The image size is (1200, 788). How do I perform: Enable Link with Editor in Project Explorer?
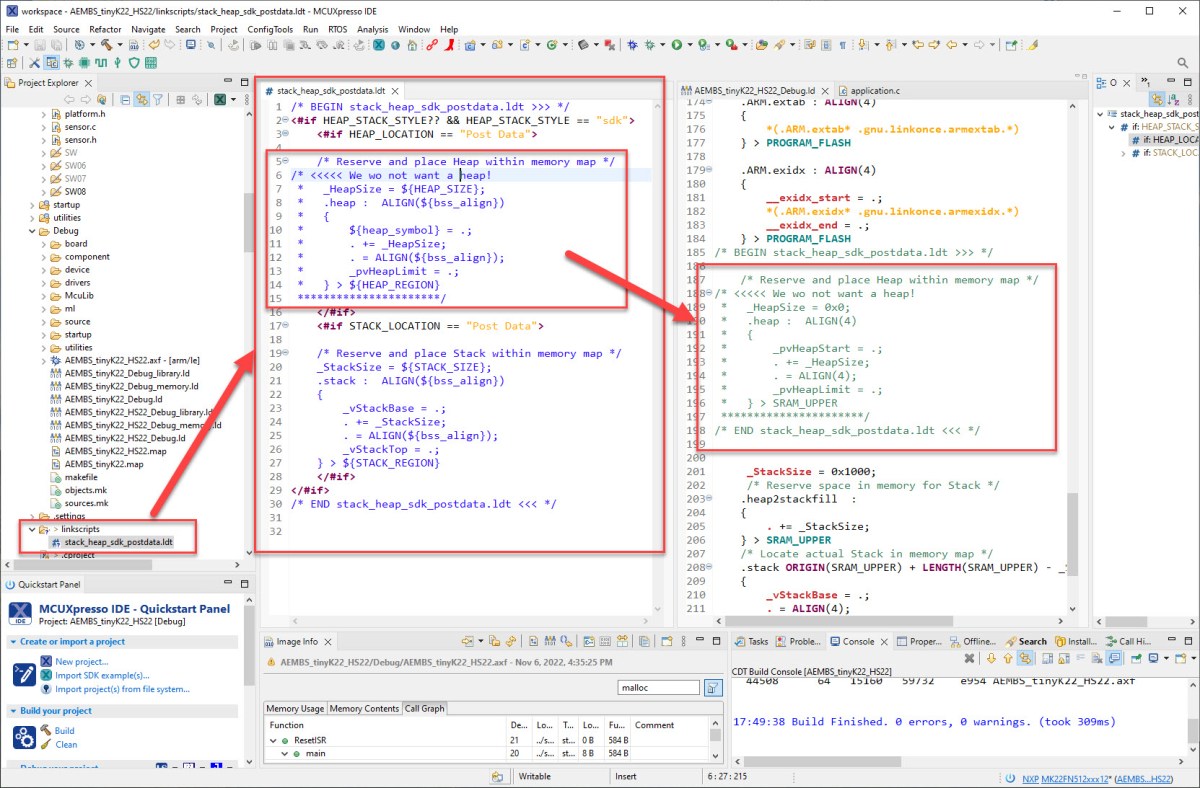point(142,99)
